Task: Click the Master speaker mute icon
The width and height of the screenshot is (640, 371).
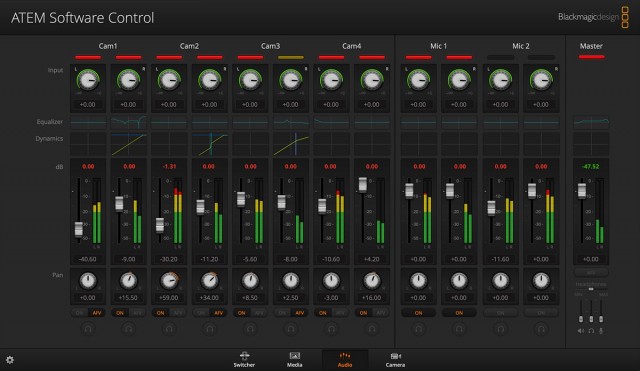Action: tap(581, 331)
